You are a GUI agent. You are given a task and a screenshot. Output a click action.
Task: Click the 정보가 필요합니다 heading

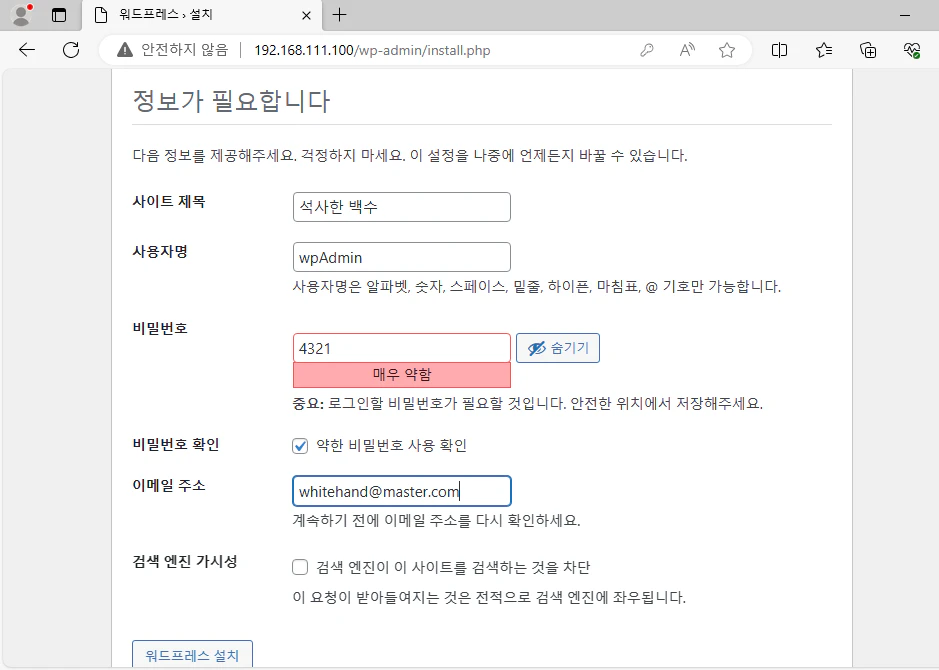231,101
